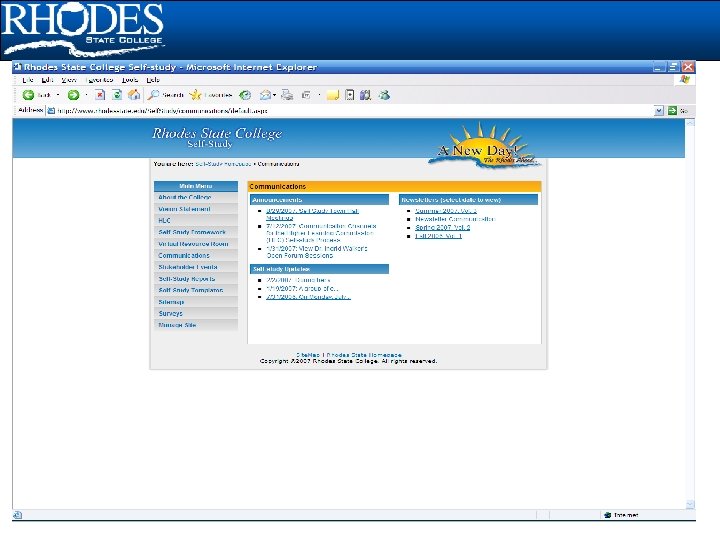The width and height of the screenshot is (720, 540).
Task: Open Communications in Main Menu
Action: click(196, 255)
